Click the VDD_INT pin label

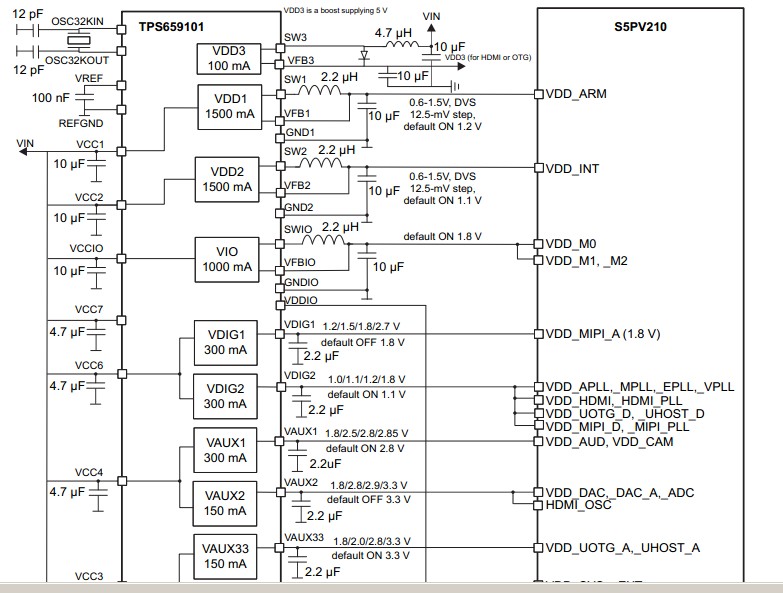coord(572,169)
